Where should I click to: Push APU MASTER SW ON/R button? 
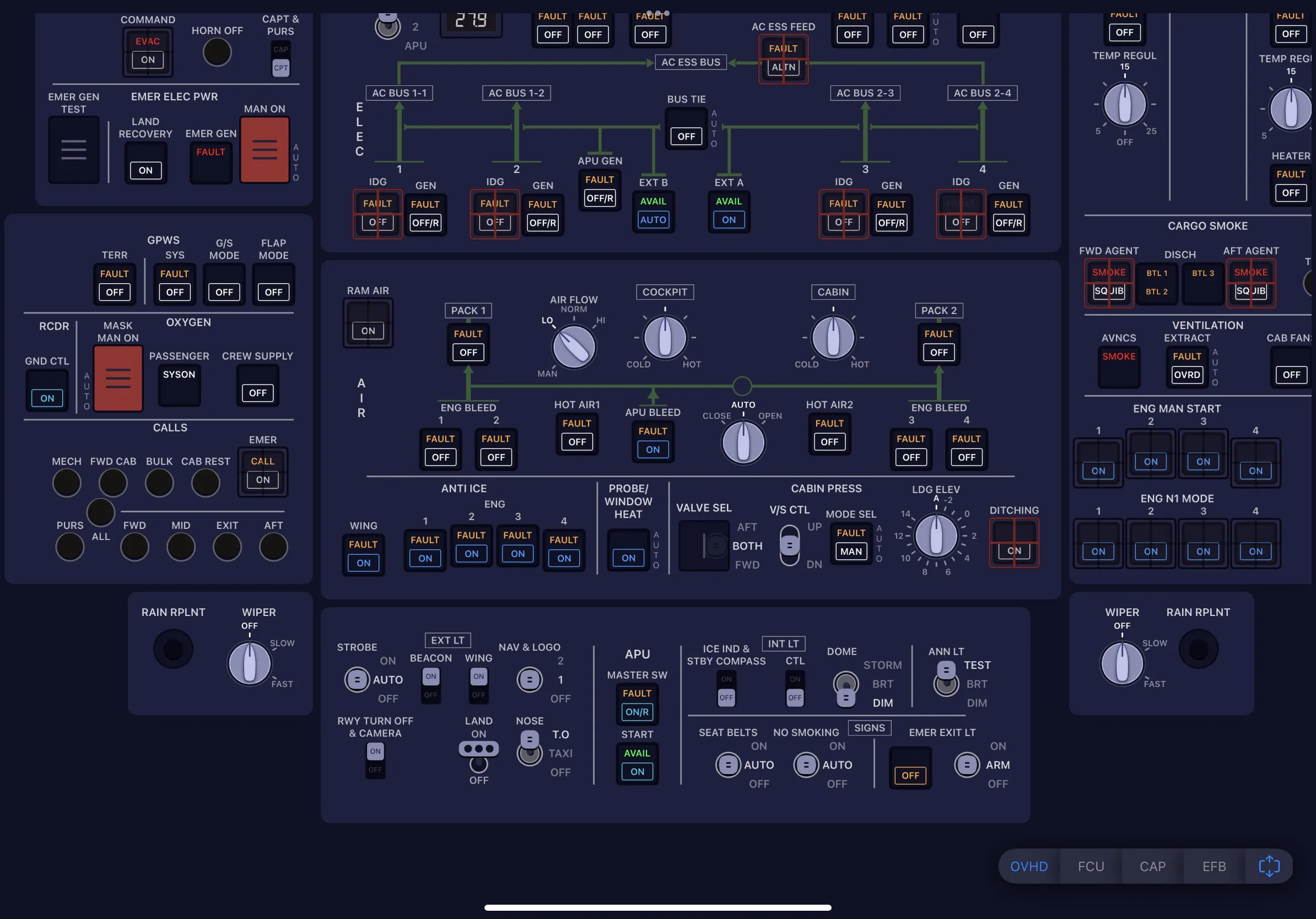(x=638, y=704)
